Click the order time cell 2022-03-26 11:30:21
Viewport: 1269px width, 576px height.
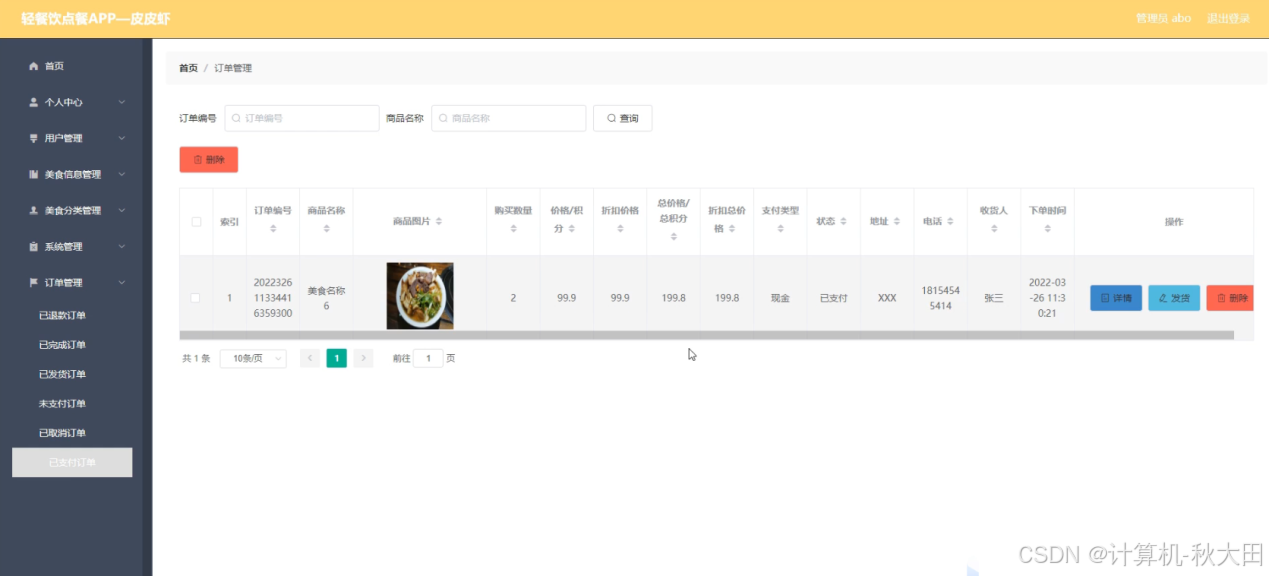[1048, 298]
